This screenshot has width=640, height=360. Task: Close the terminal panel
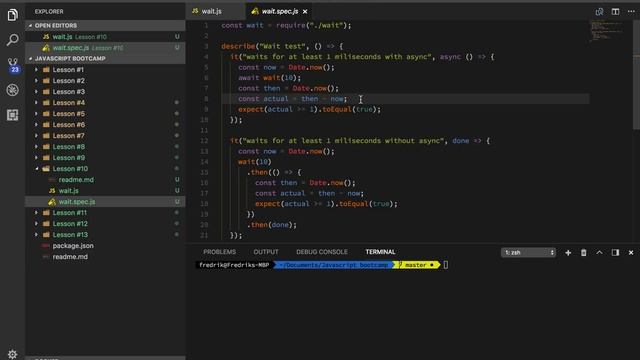point(631,253)
